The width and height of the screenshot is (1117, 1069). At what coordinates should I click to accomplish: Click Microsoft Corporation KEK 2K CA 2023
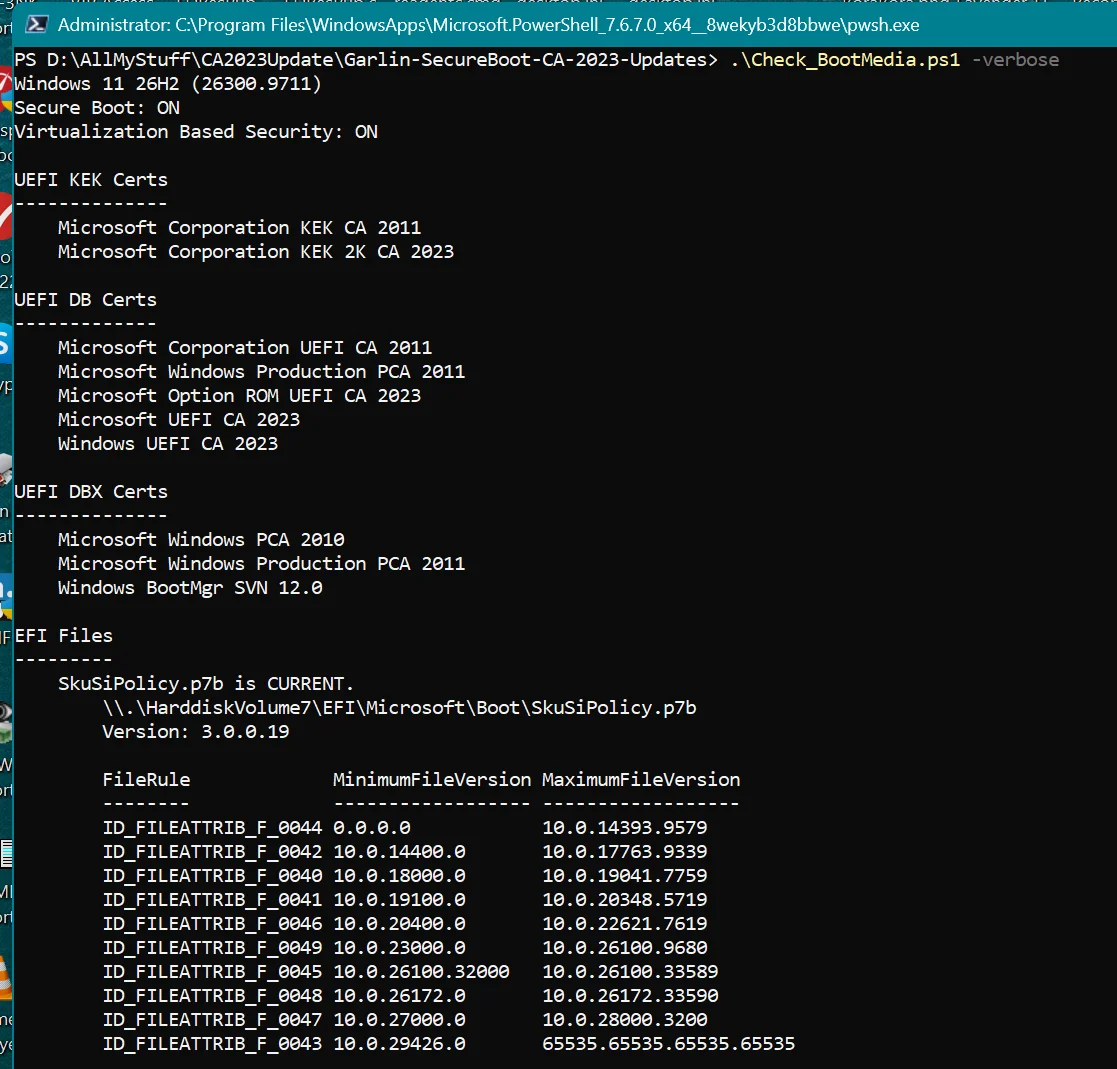point(256,251)
